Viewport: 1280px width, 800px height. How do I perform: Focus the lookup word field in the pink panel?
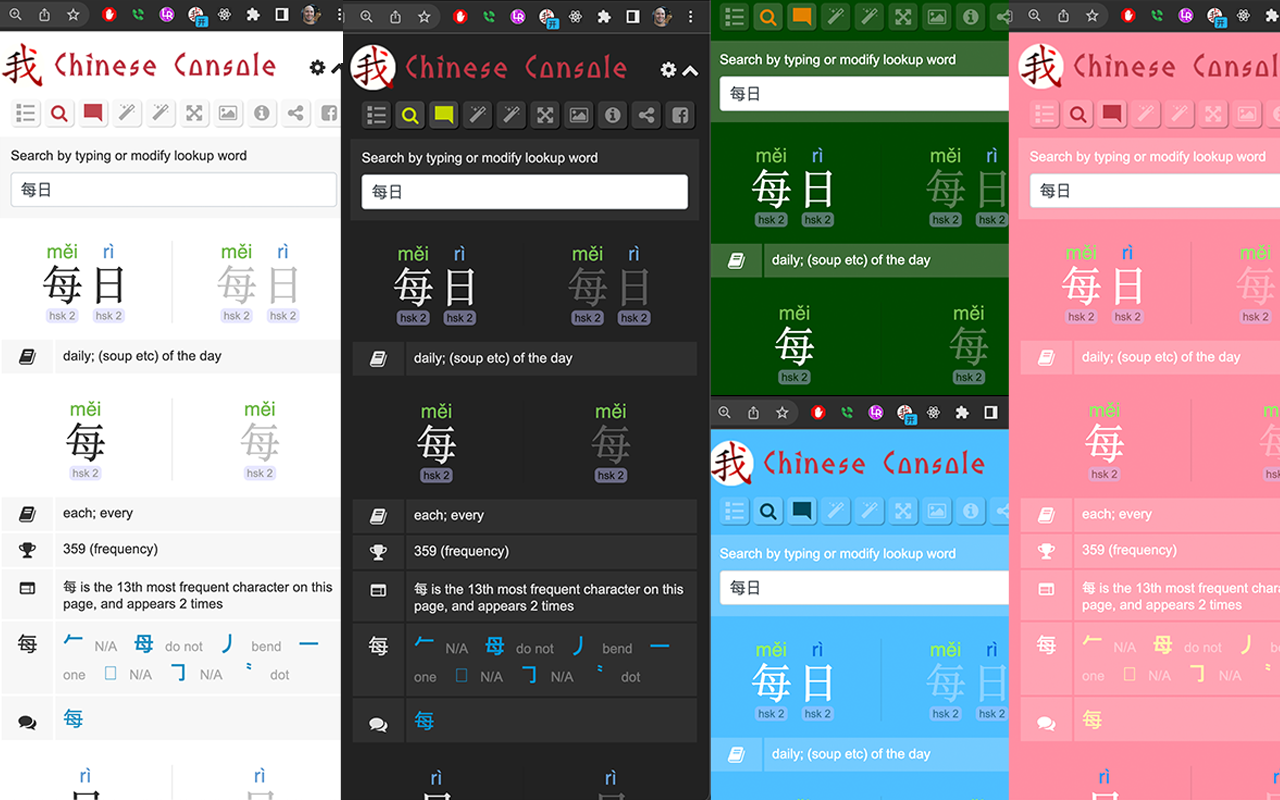coord(1155,191)
